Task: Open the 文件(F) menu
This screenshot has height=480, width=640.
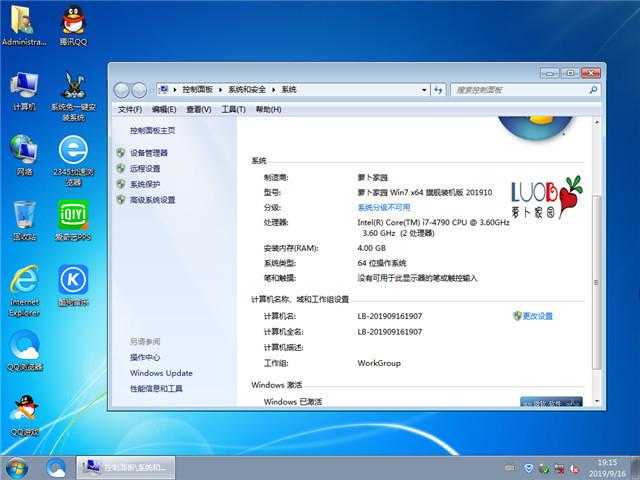Action: point(130,109)
